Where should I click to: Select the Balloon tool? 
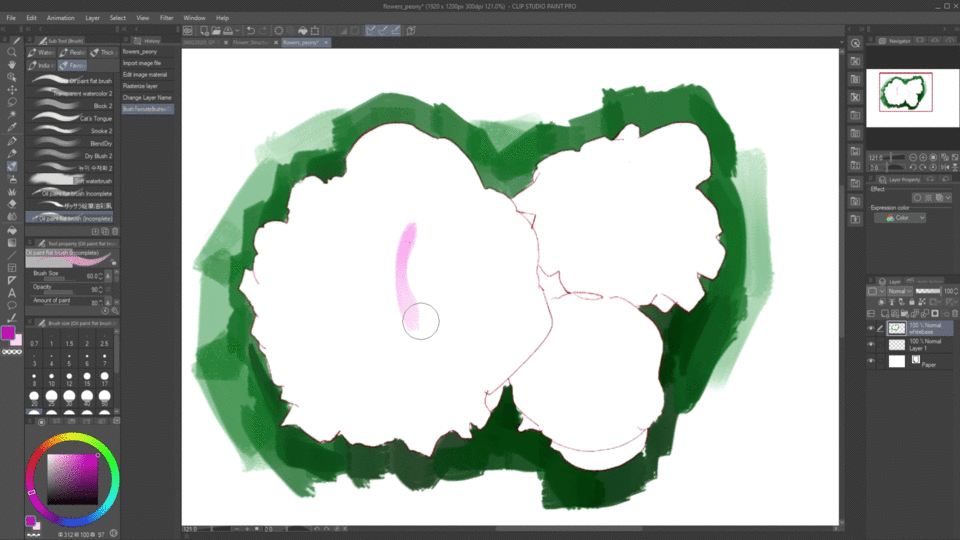click(12, 305)
